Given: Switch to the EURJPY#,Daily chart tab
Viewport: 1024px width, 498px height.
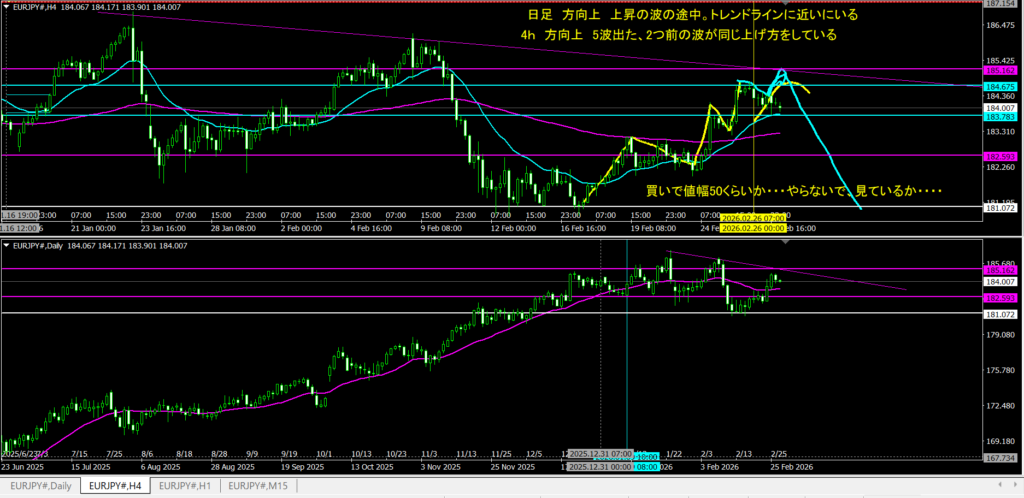Looking at the screenshot, I should (x=39, y=485).
